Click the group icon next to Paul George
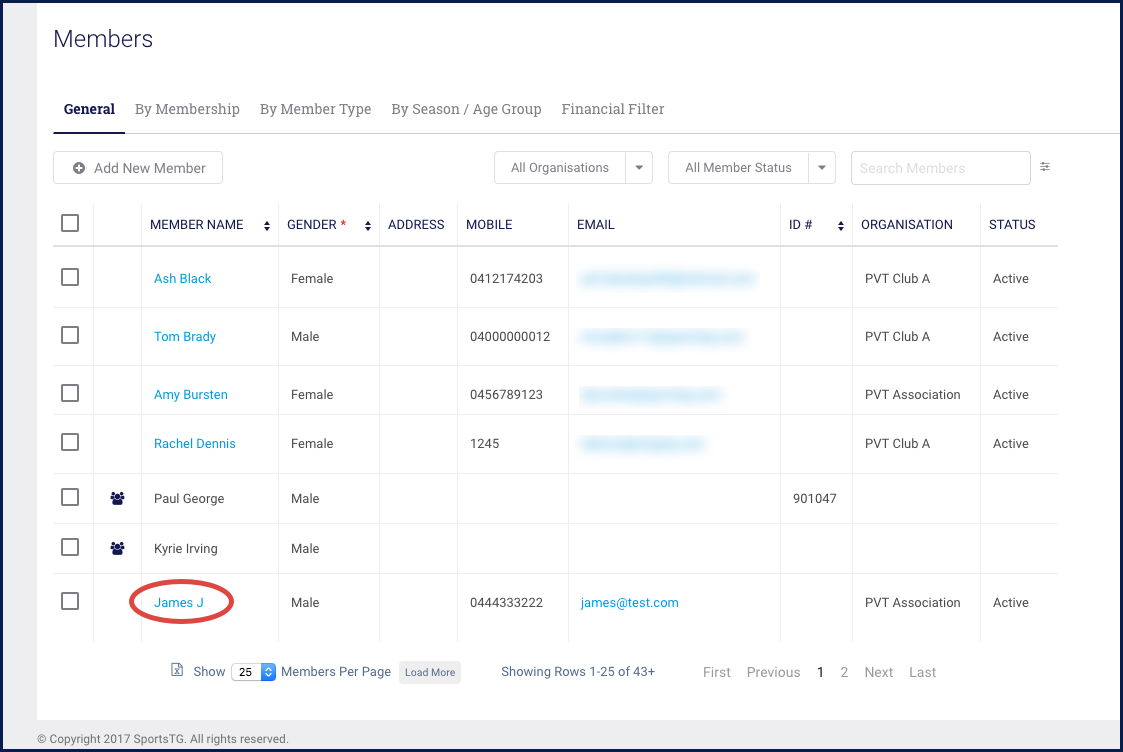The image size is (1123, 752). point(117,498)
